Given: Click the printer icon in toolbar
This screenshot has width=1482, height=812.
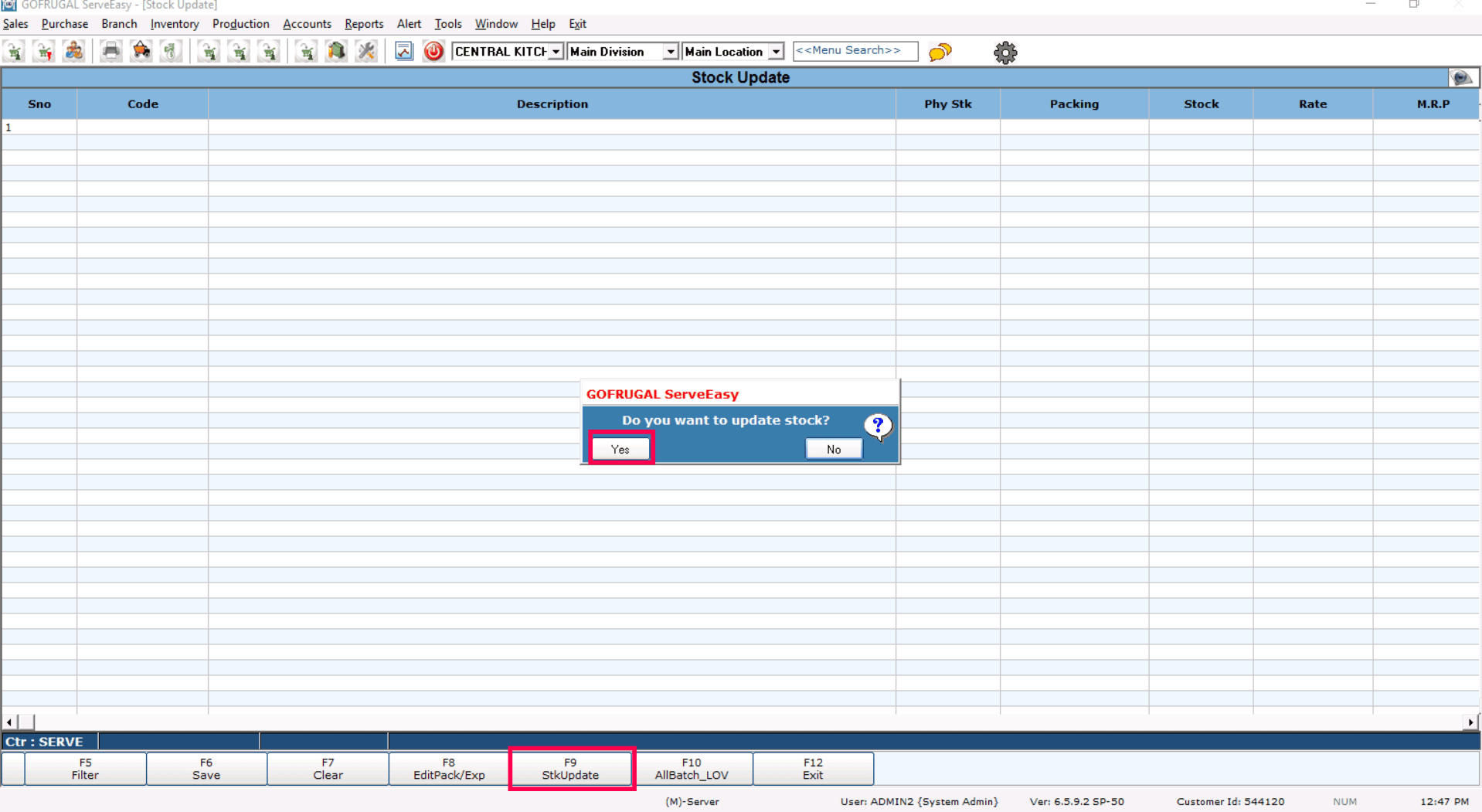Looking at the screenshot, I should pyautogui.click(x=111, y=52).
